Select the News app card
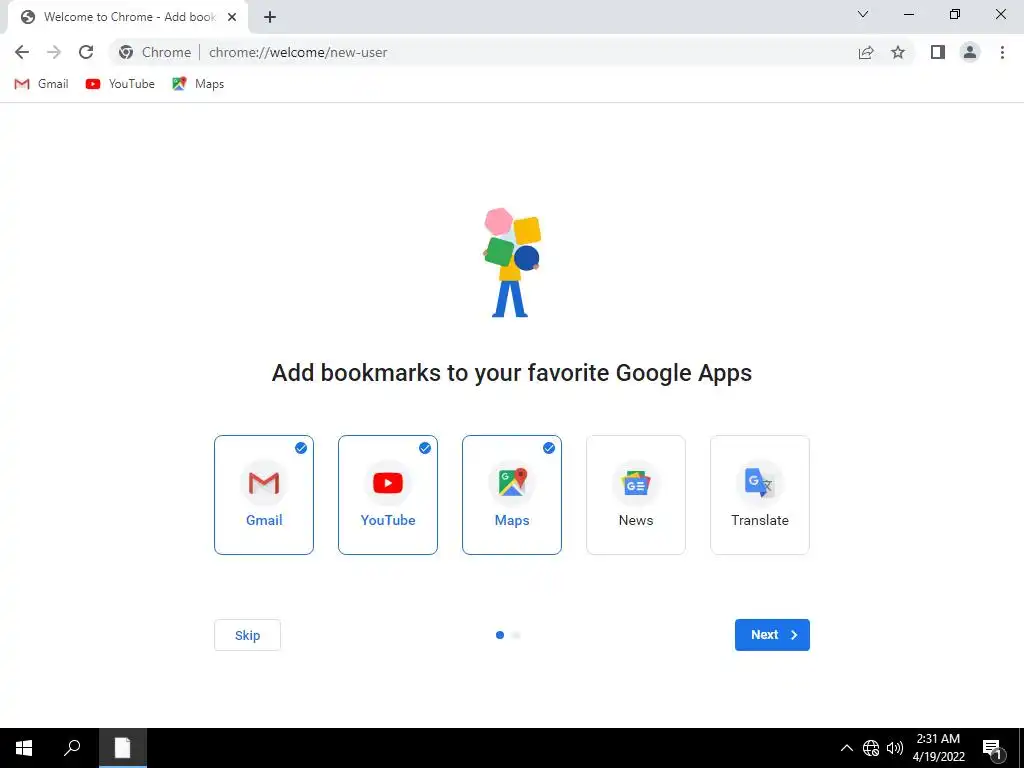The image size is (1024, 768). 636,495
